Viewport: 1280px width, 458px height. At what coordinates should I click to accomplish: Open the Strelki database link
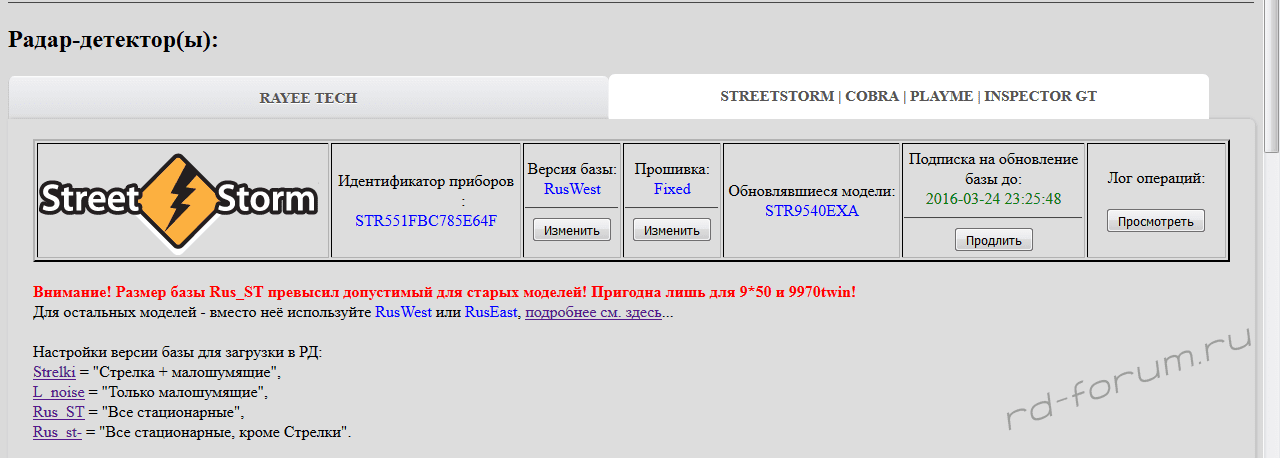coord(54,373)
